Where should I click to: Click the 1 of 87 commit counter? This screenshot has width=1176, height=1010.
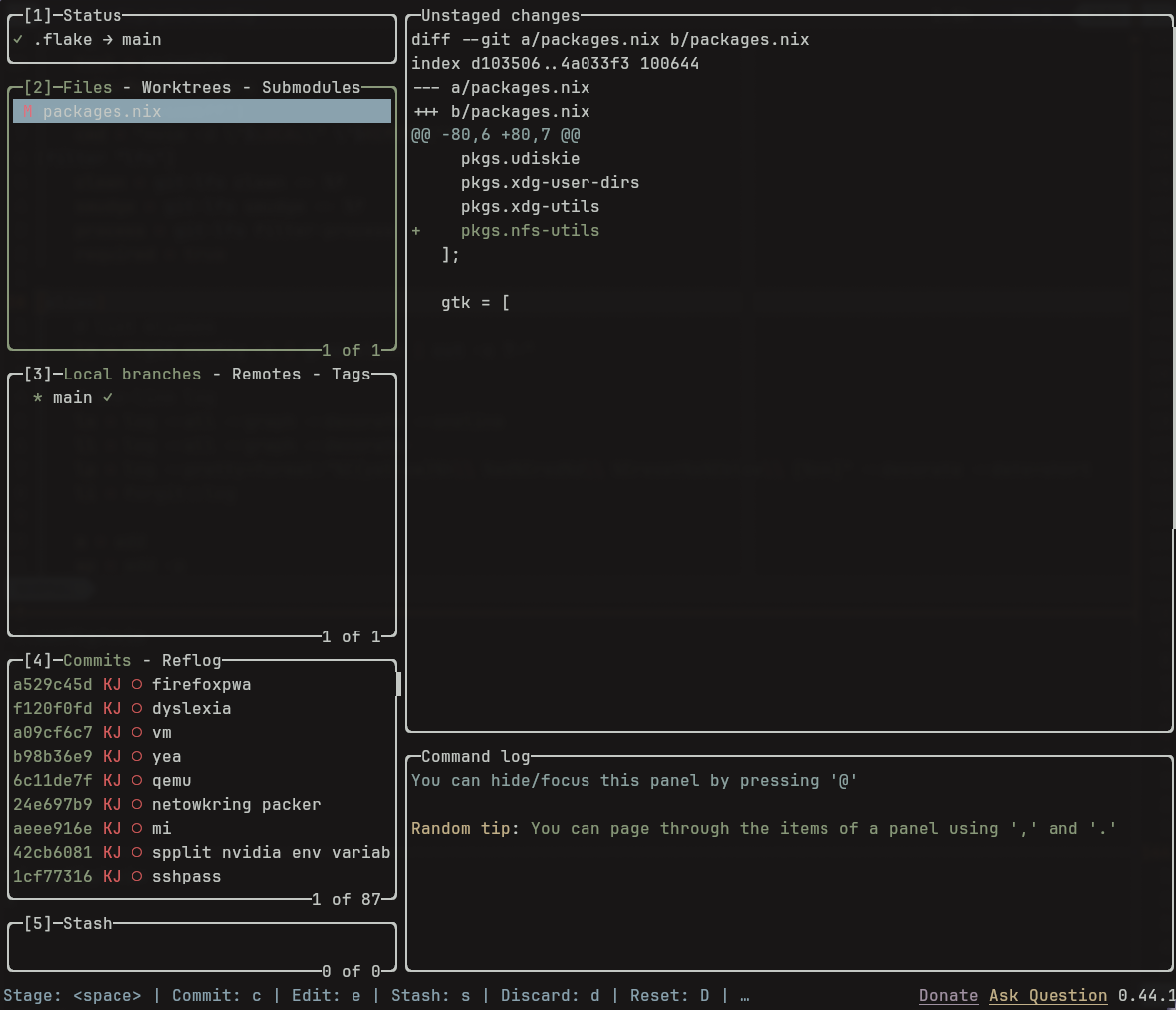(x=346, y=899)
